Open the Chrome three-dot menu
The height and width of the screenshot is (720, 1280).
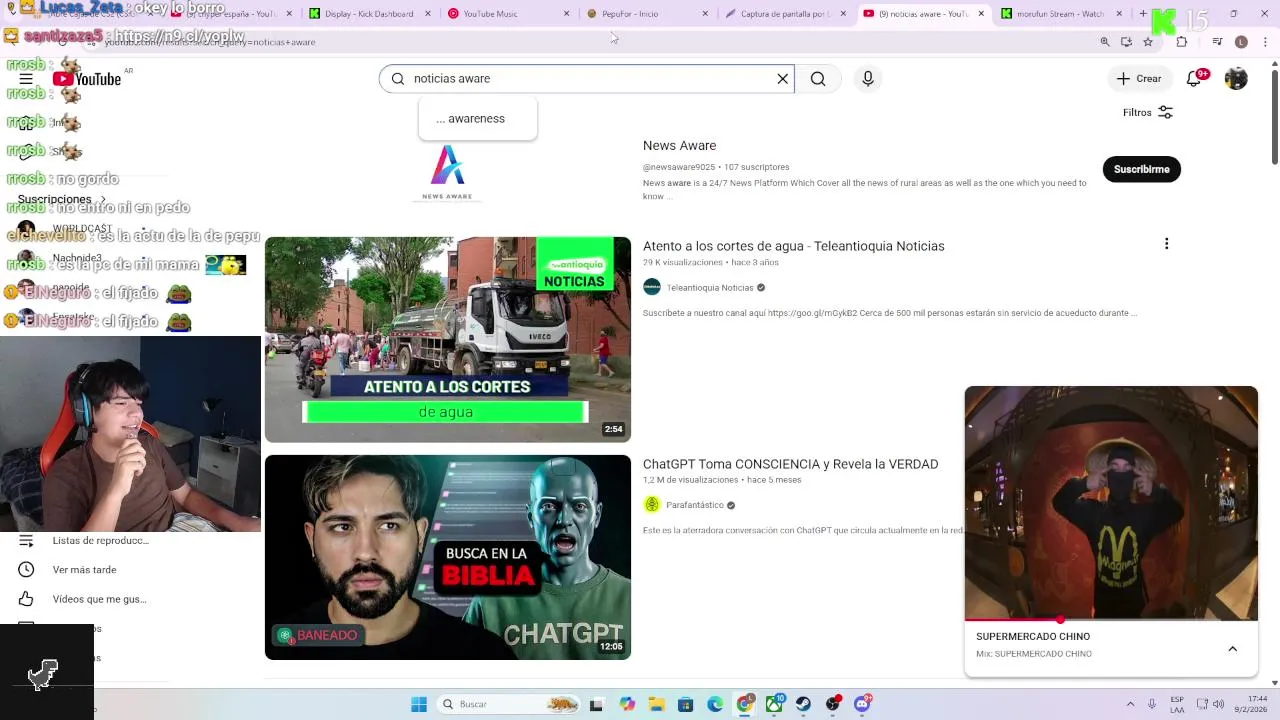click(x=1263, y=42)
